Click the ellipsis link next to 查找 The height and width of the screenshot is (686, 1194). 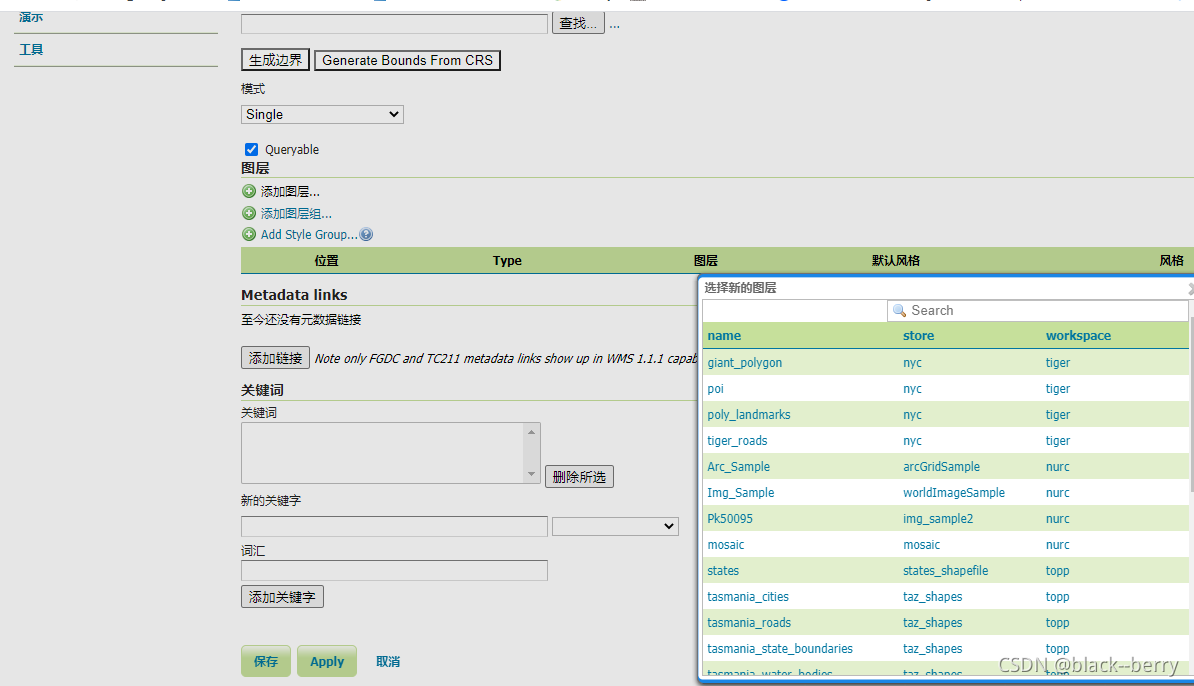pyautogui.click(x=615, y=24)
